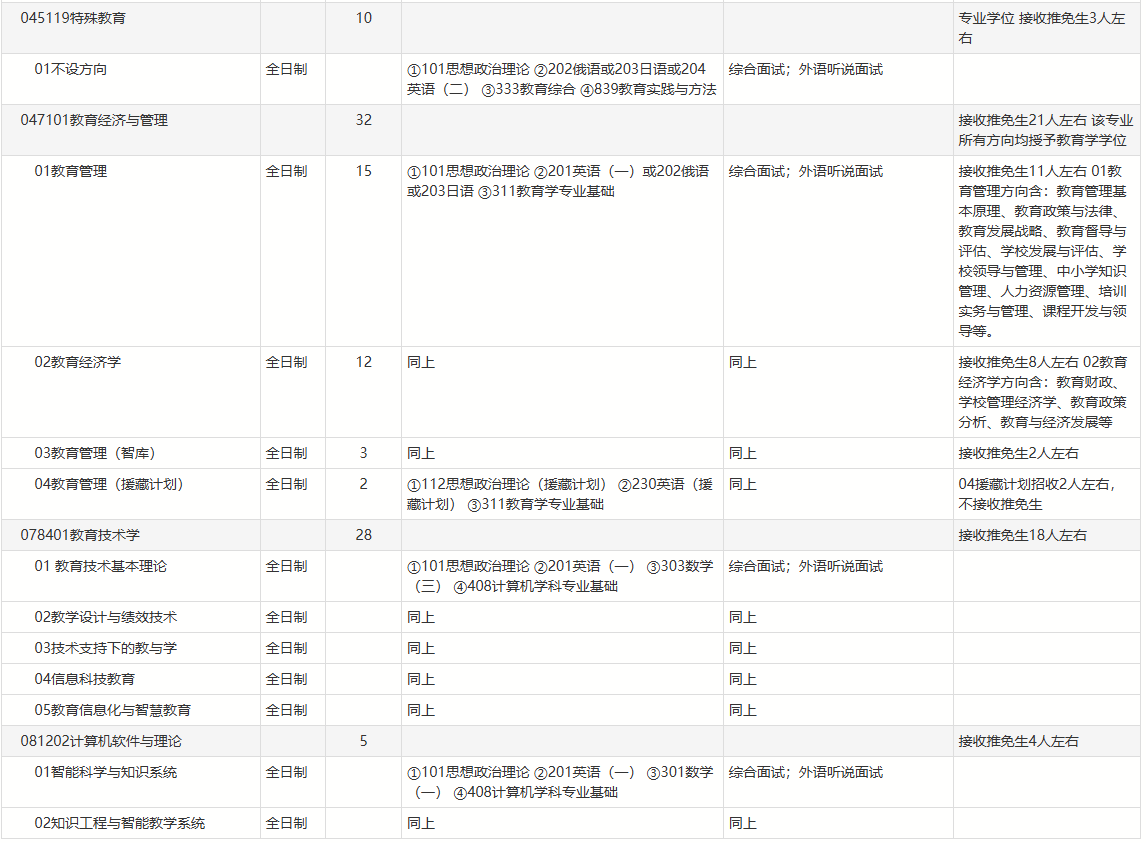Viewport: 1146px width, 843px height.
Task: Click the 047101教育经济与管理 major heading
Action: [94, 120]
